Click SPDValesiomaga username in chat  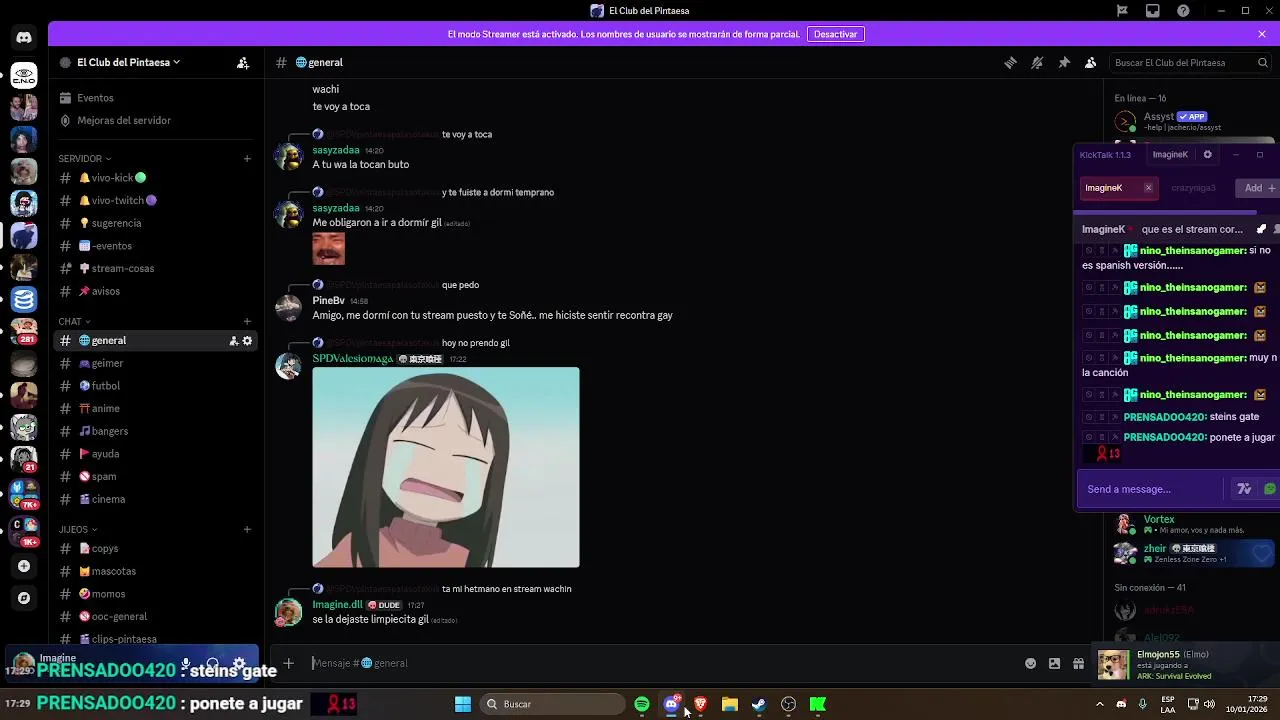(x=352, y=358)
